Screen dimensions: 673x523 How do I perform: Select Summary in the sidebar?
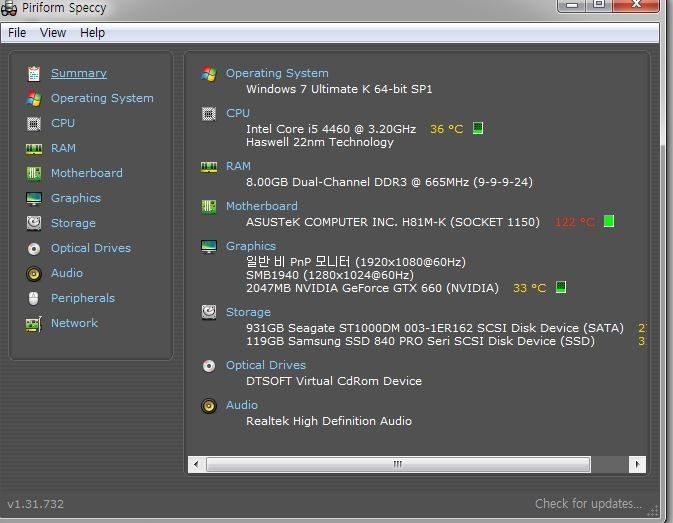[79, 73]
